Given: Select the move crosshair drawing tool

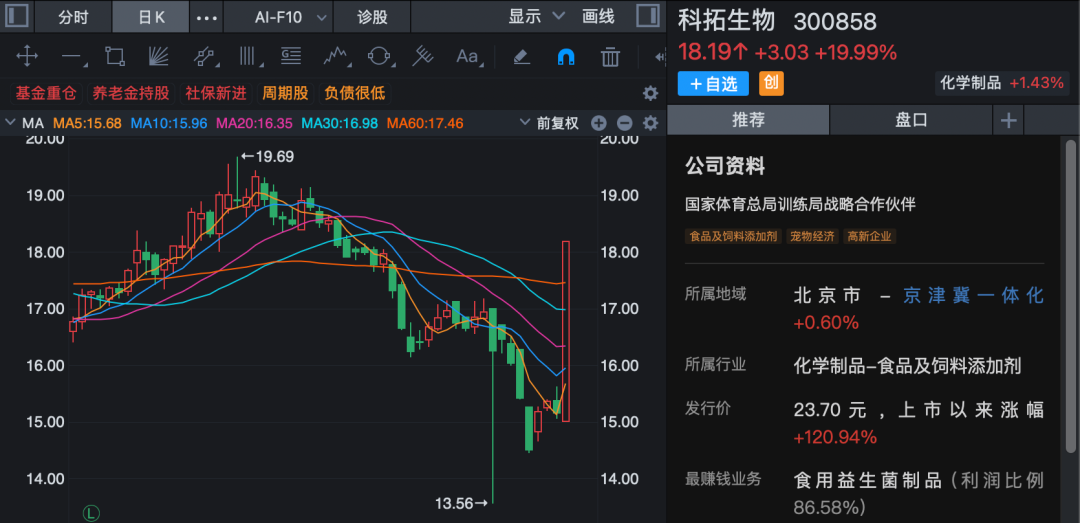Looking at the screenshot, I should [27, 56].
